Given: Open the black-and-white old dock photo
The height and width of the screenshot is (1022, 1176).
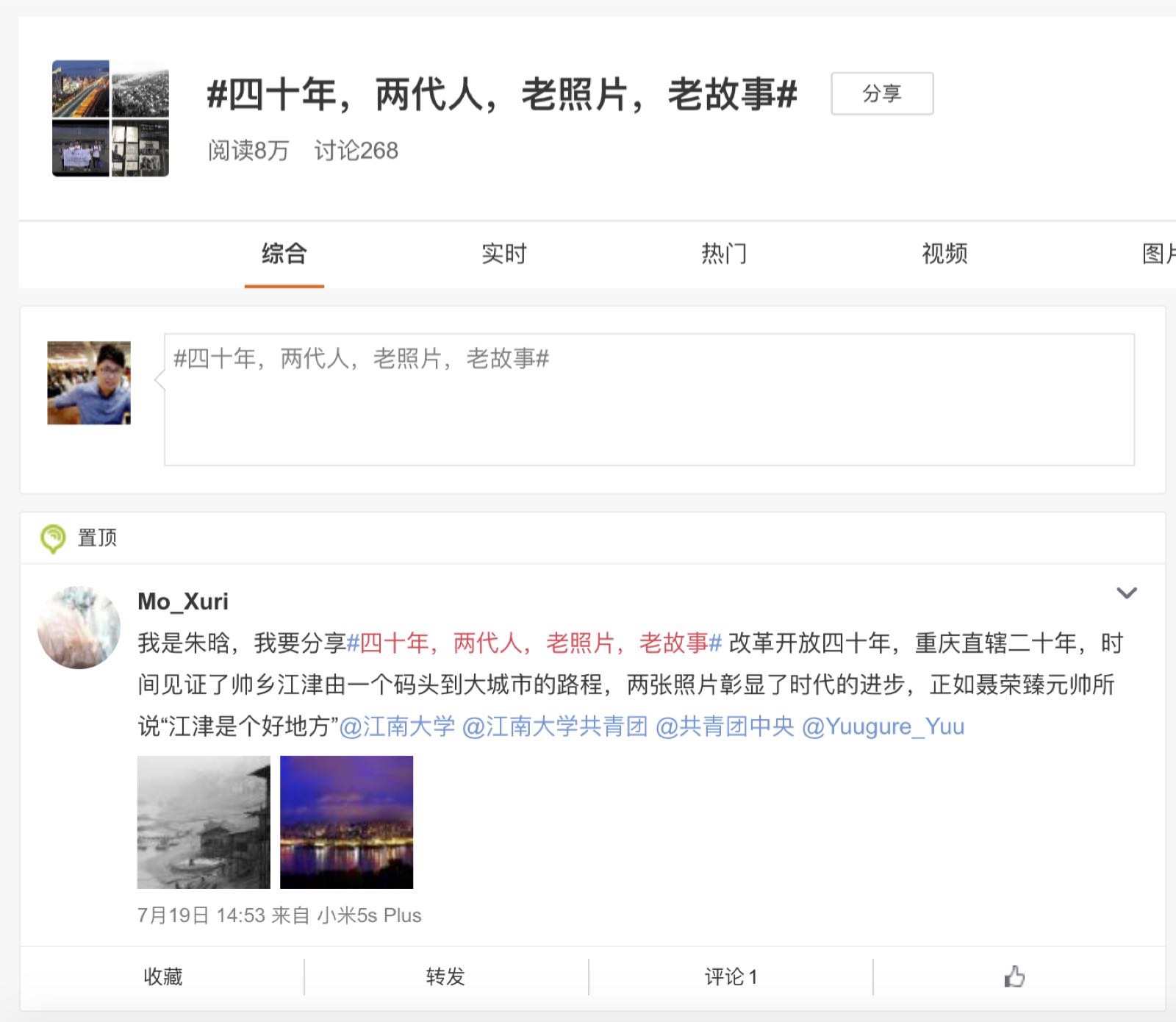Looking at the screenshot, I should (x=204, y=822).
